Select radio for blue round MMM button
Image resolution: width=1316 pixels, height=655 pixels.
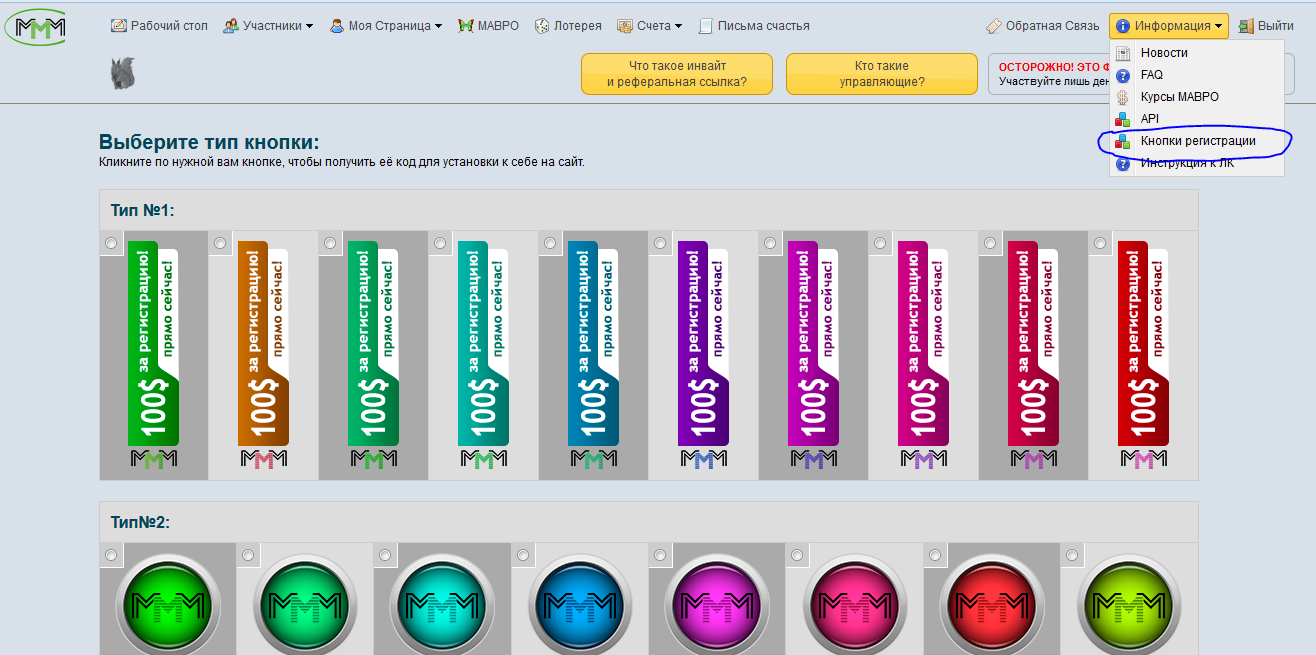(523, 555)
